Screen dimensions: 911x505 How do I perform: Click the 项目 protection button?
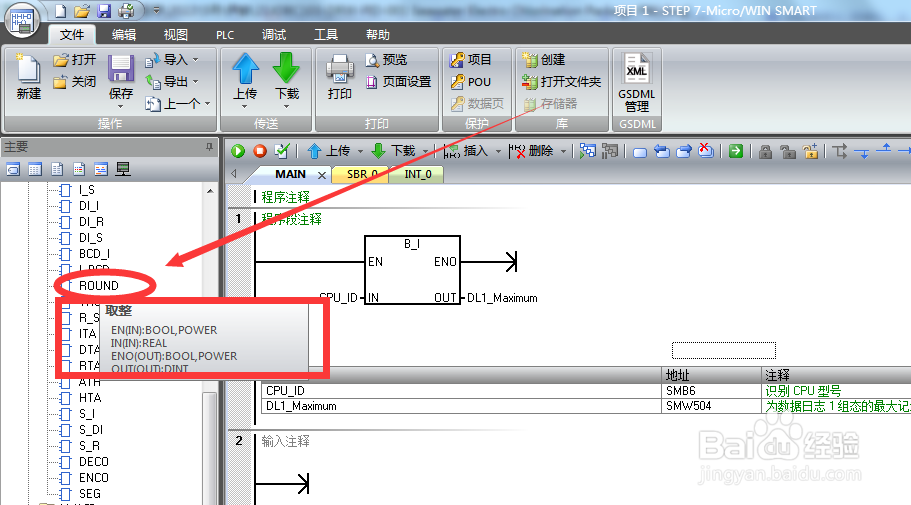(x=471, y=59)
